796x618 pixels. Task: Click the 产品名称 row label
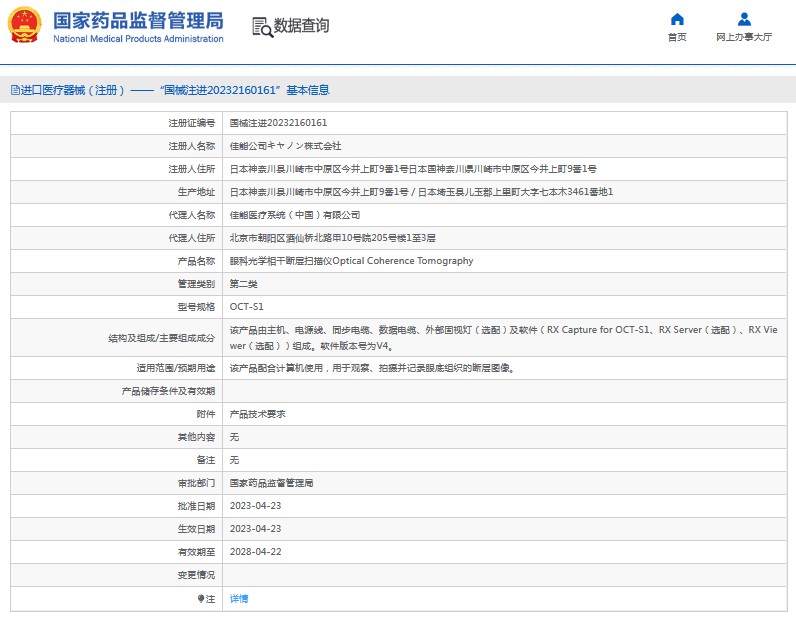tap(196, 261)
